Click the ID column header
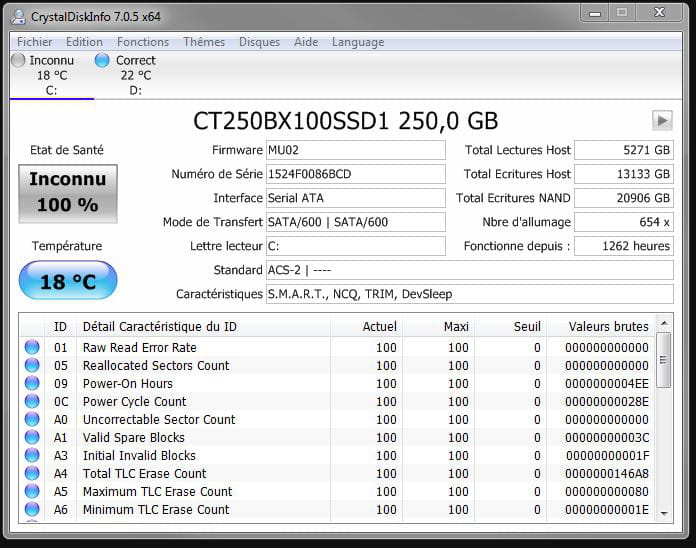The height and width of the screenshot is (548, 696). coord(60,327)
